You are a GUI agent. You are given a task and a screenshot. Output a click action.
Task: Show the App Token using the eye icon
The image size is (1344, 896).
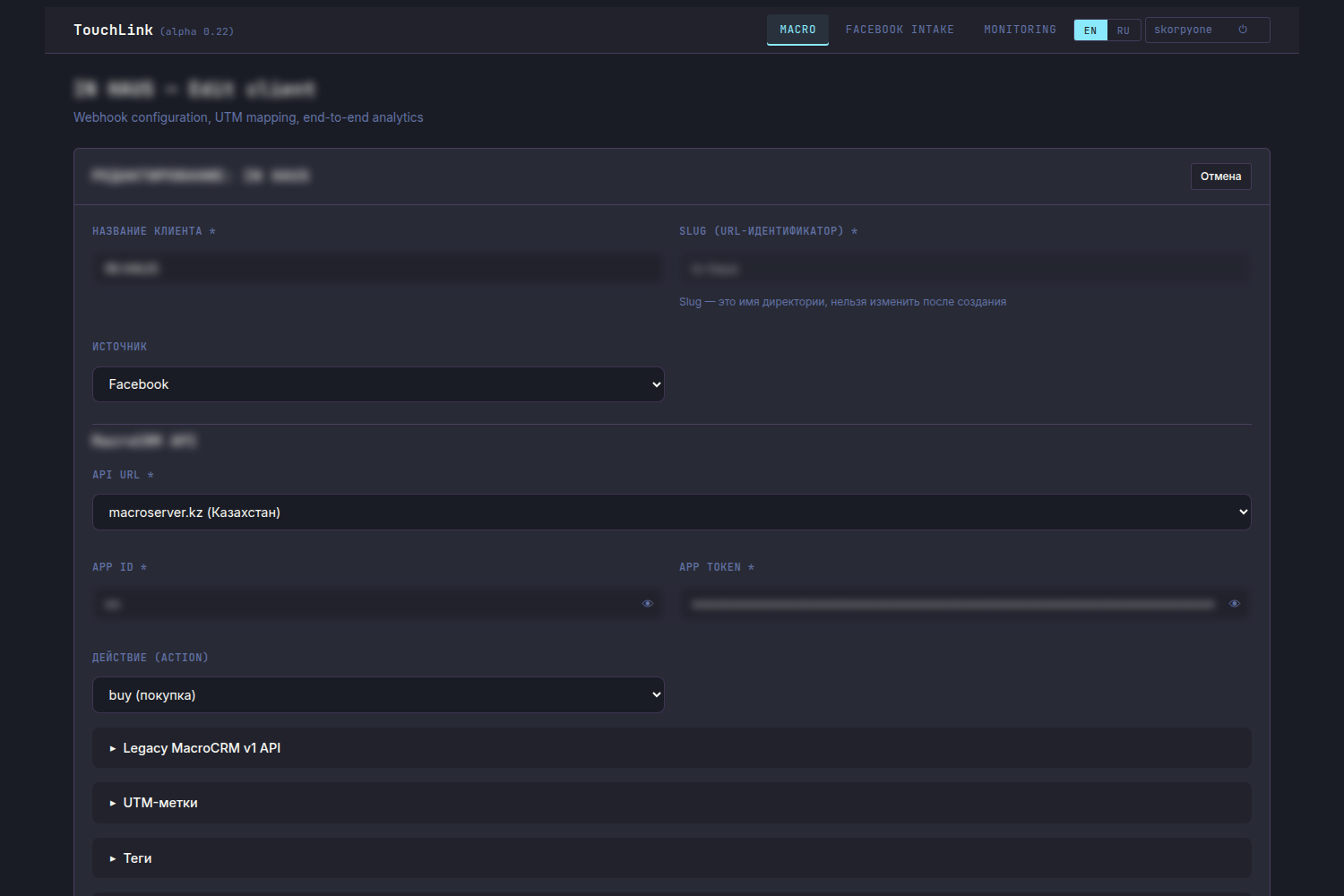pyautogui.click(x=1235, y=604)
